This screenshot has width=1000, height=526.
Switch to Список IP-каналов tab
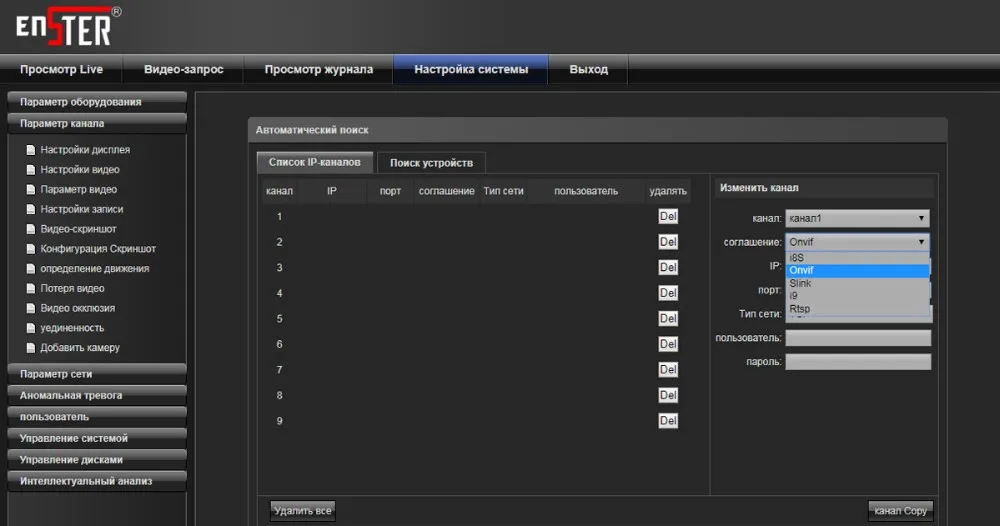pyautogui.click(x=314, y=163)
